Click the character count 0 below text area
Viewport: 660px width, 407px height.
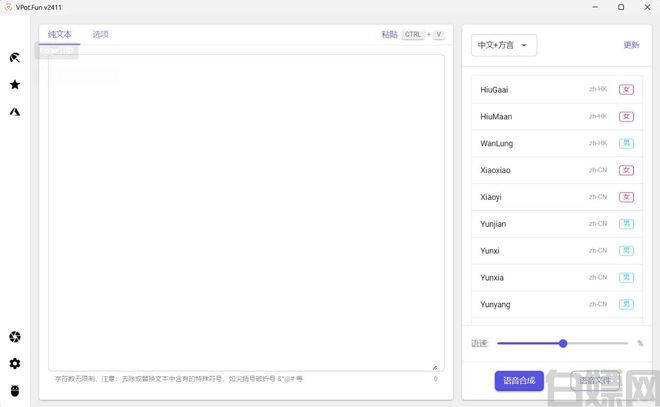(436, 379)
